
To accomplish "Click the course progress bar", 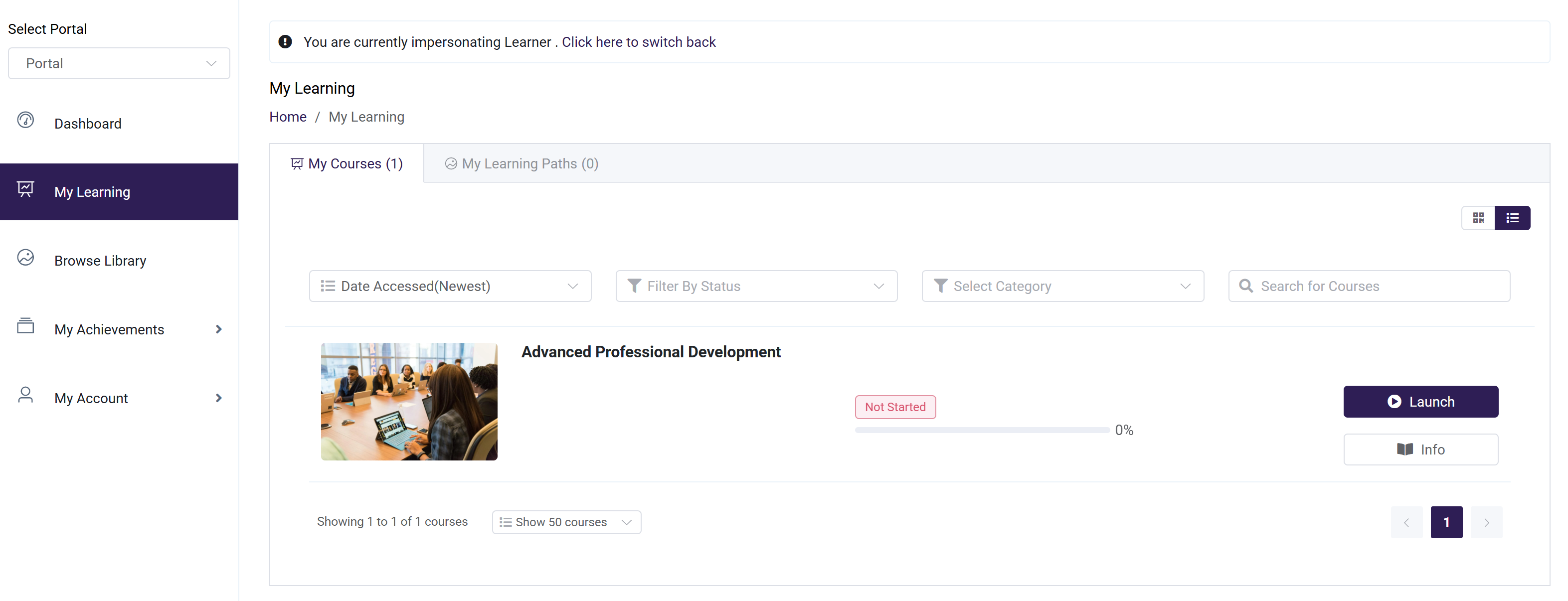I will coord(982,430).
